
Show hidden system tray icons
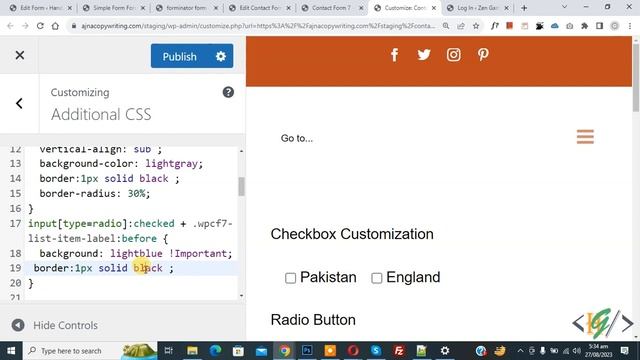[x=520, y=351]
